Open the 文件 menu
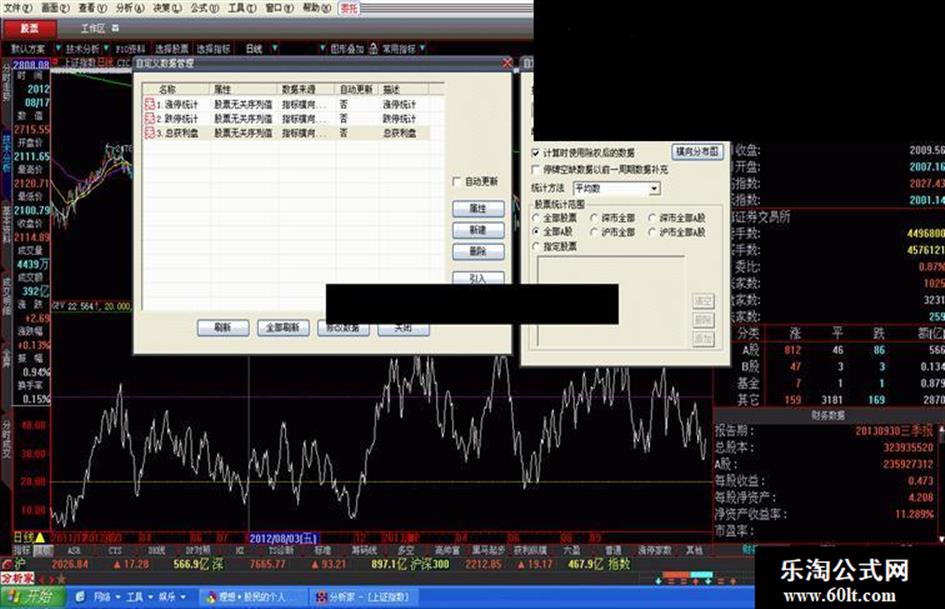945x609 pixels. point(18,8)
